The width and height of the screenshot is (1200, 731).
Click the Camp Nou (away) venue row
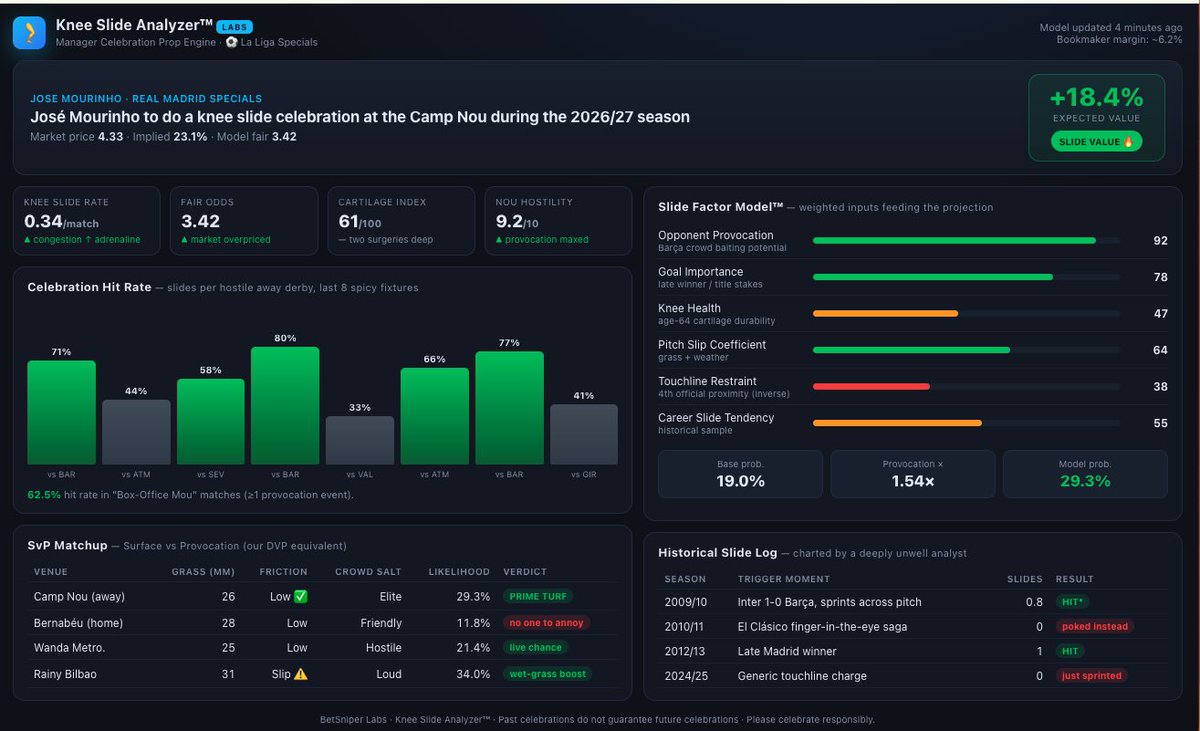323,597
